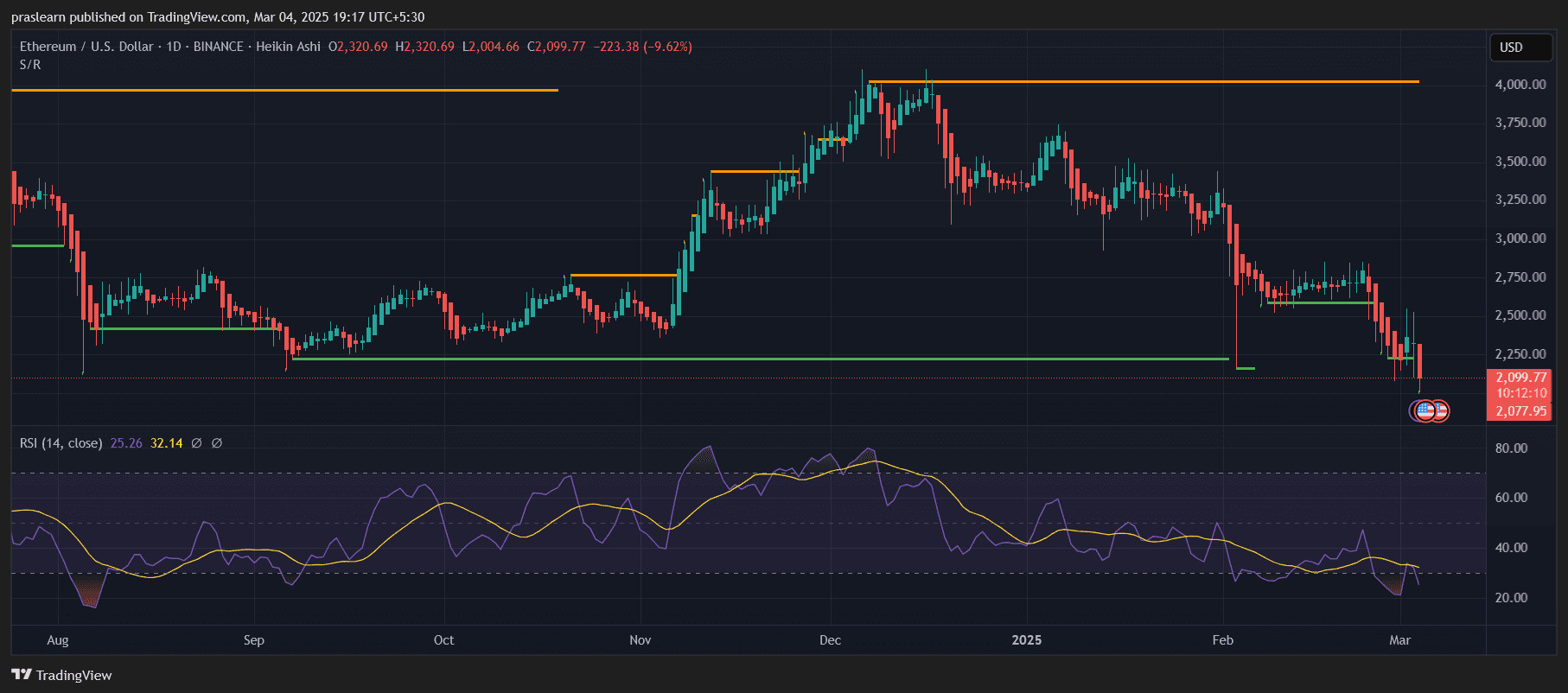Select the RSI (14, close) indicator legend
Screen dimensions: 1568x693
click(x=61, y=443)
